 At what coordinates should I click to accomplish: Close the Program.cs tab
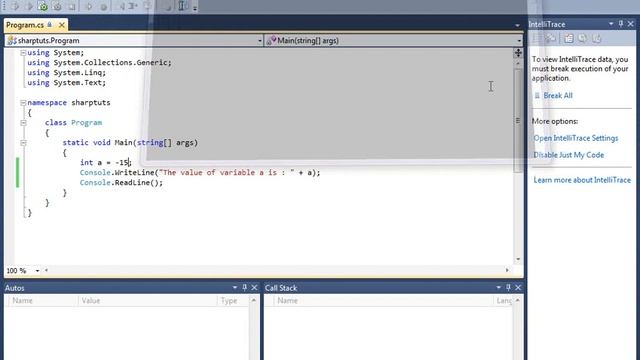pyautogui.click(x=62, y=25)
